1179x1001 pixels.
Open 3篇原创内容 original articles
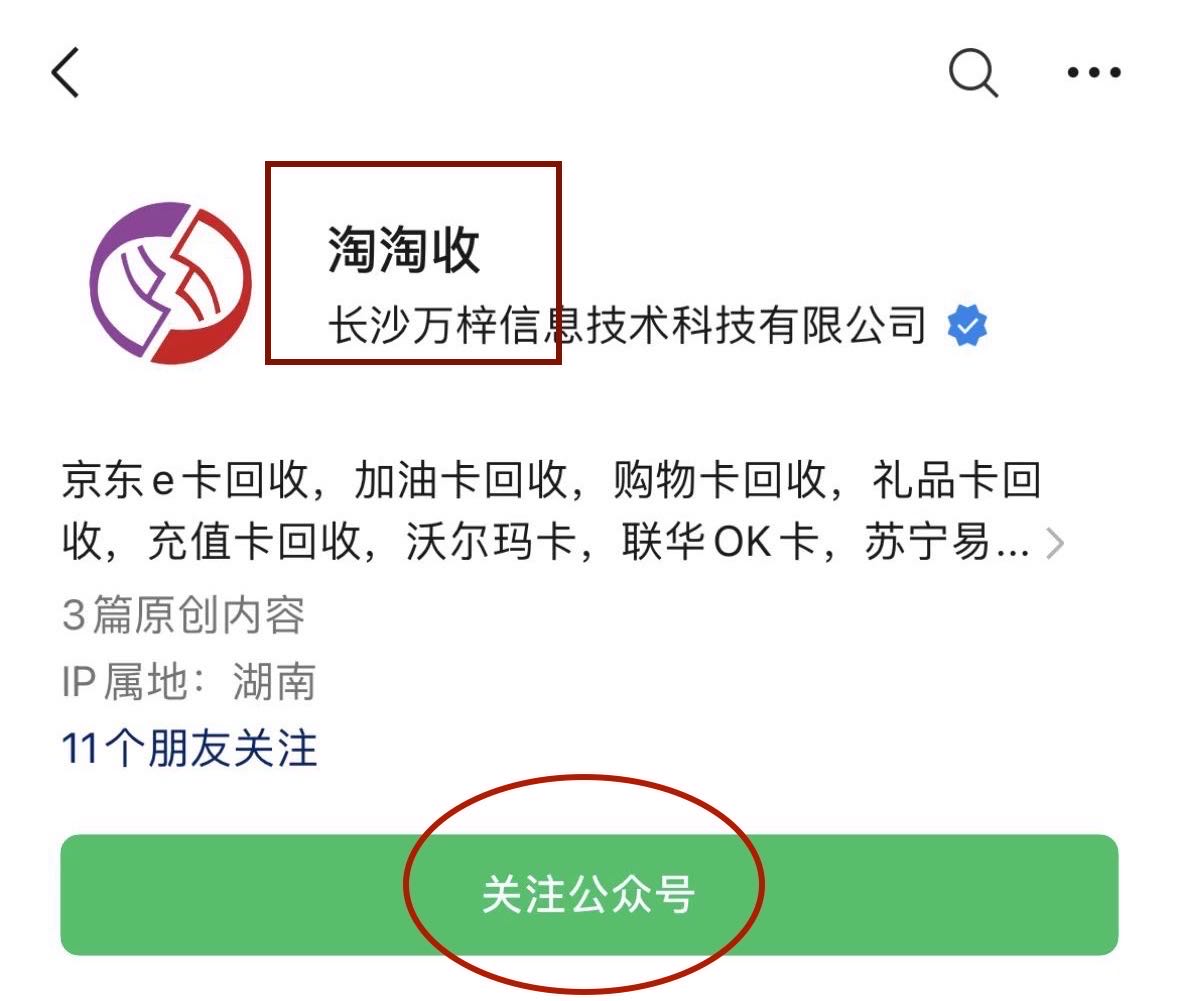coord(183,615)
